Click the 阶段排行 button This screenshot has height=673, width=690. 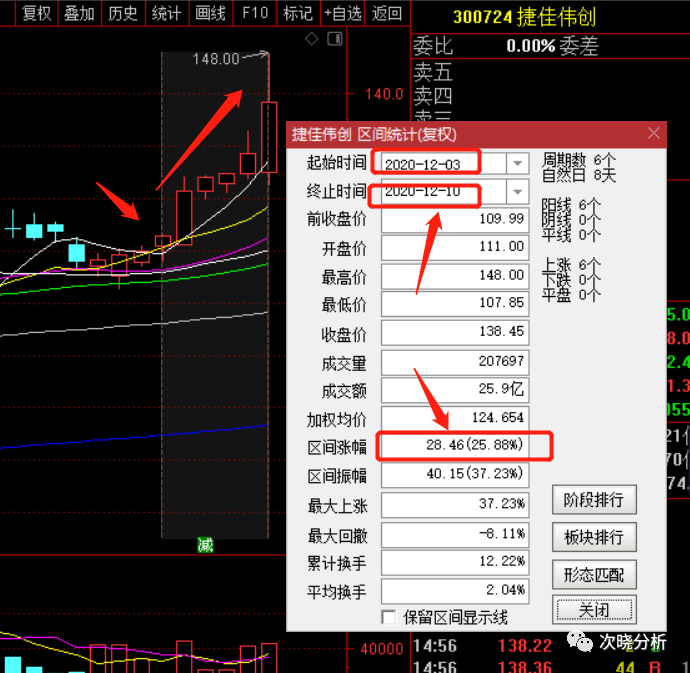click(x=594, y=500)
